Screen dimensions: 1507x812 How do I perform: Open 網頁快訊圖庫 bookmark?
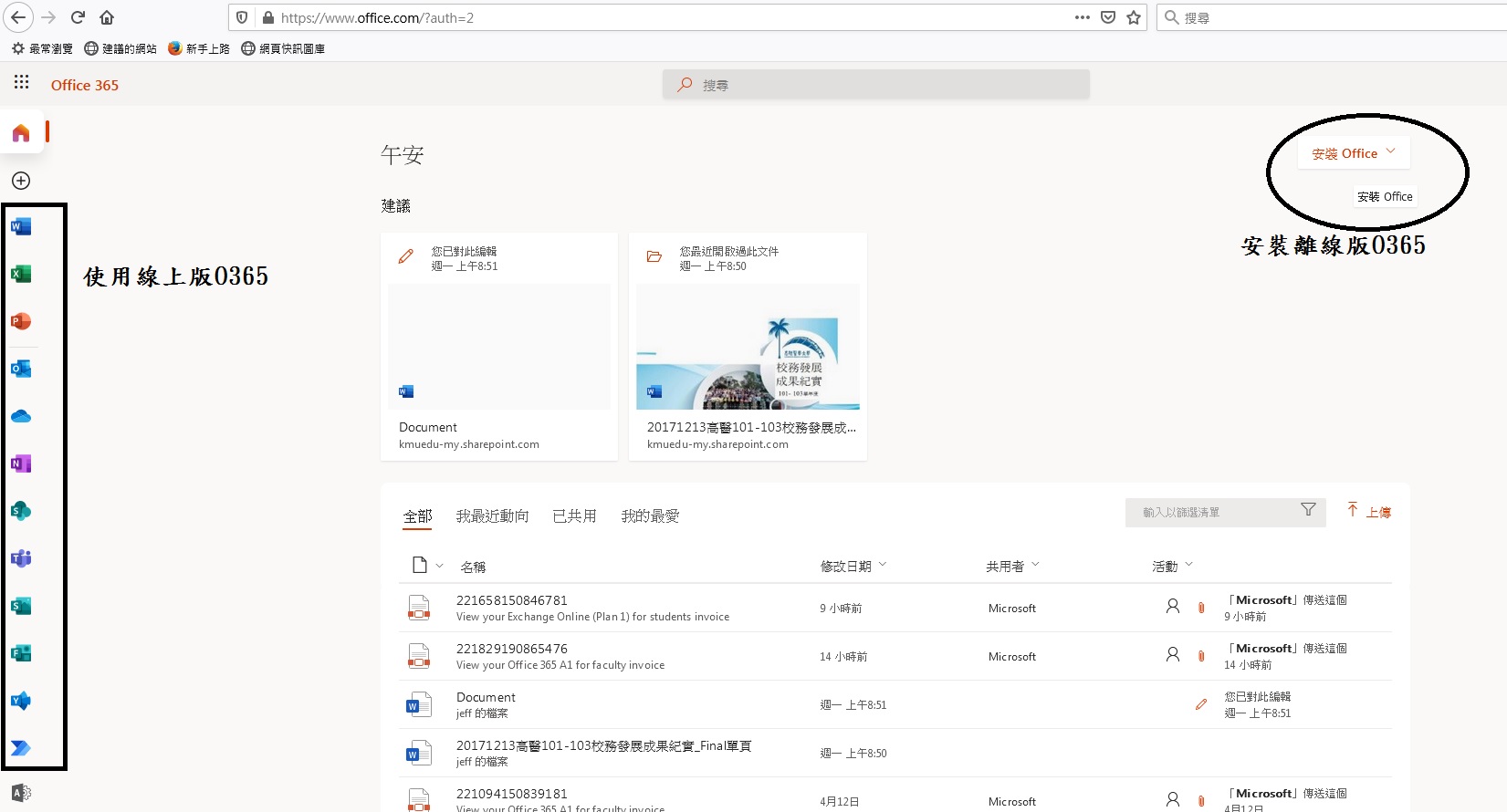tap(283, 48)
